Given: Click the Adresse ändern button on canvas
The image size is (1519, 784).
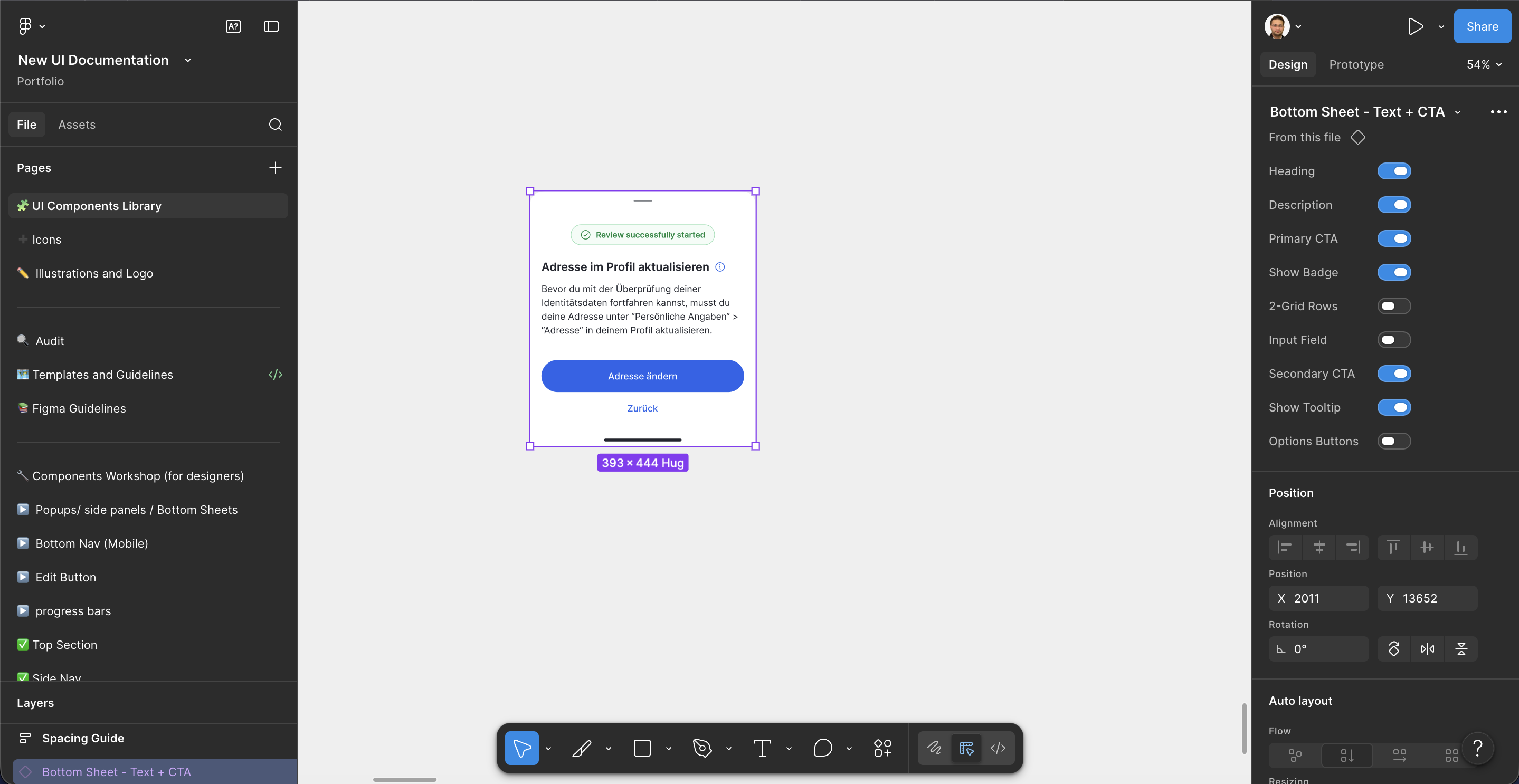Looking at the screenshot, I should [642, 376].
